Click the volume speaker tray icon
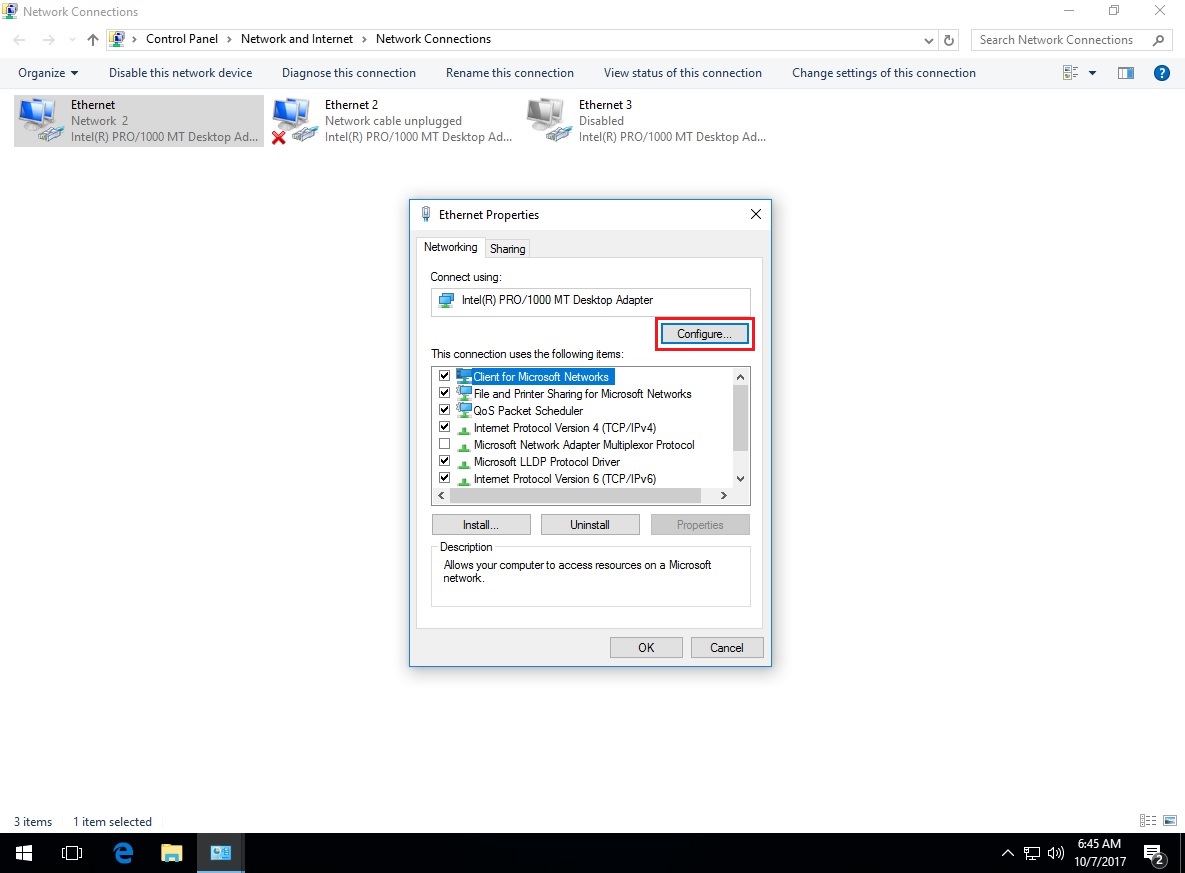This screenshot has width=1185, height=873. click(x=1056, y=853)
